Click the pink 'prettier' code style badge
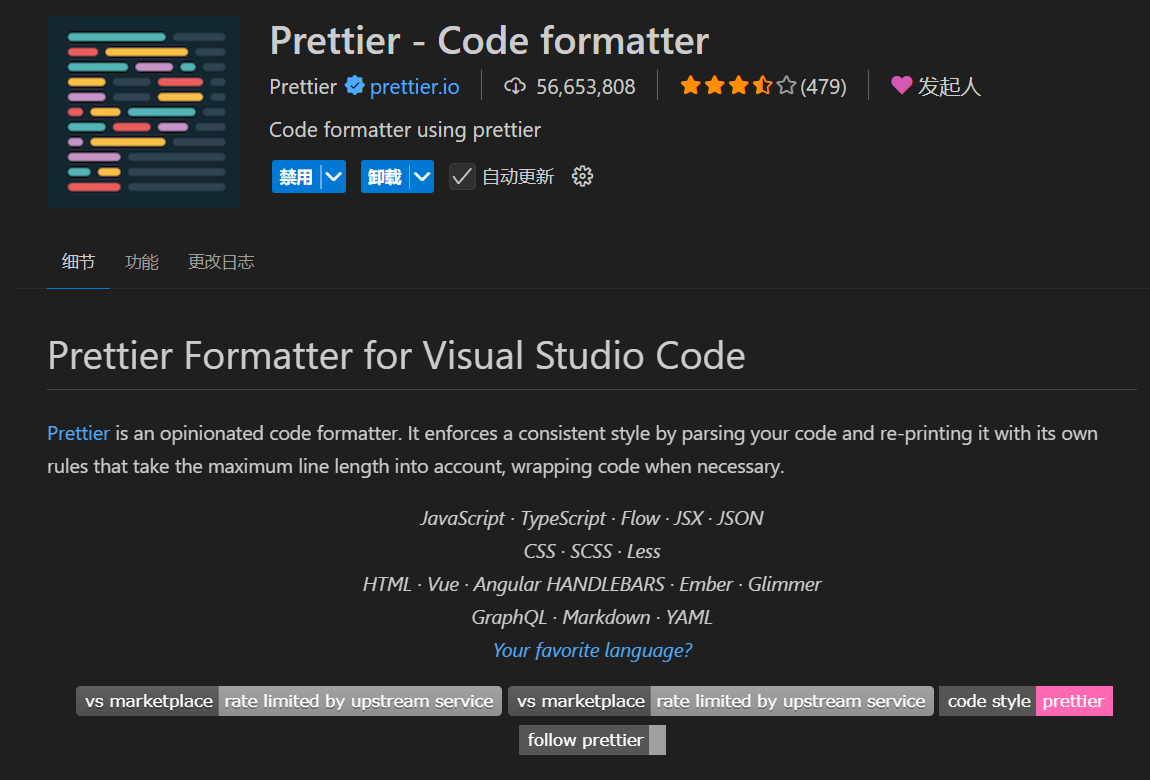Viewport: 1150px width, 780px height. tap(1073, 701)
